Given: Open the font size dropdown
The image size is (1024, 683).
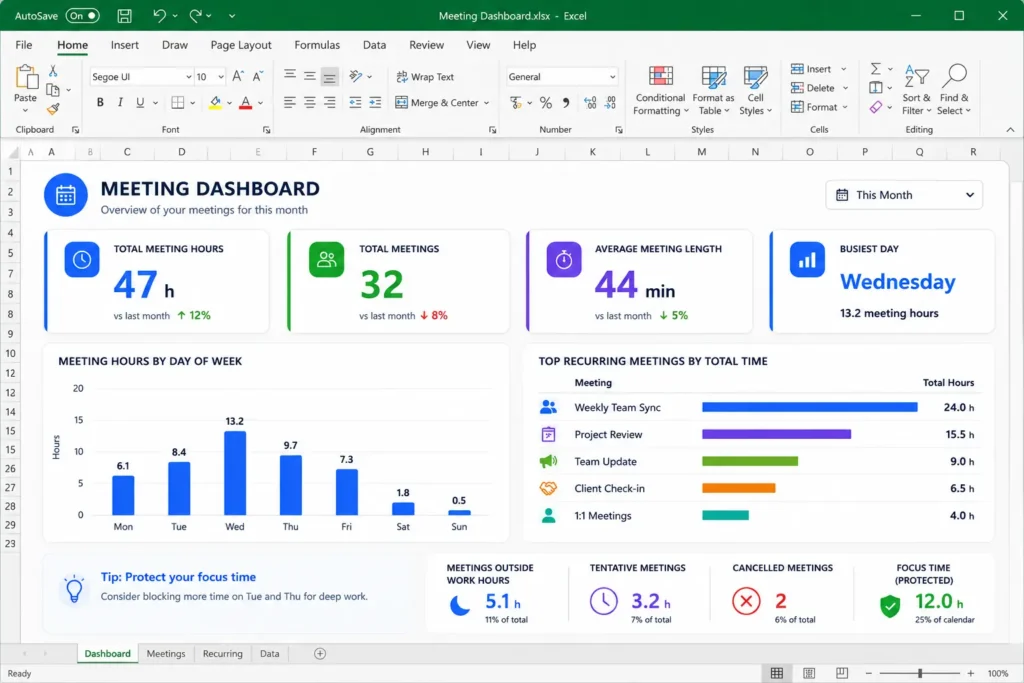Looking at the screenshot, I should tap(221, 77).
